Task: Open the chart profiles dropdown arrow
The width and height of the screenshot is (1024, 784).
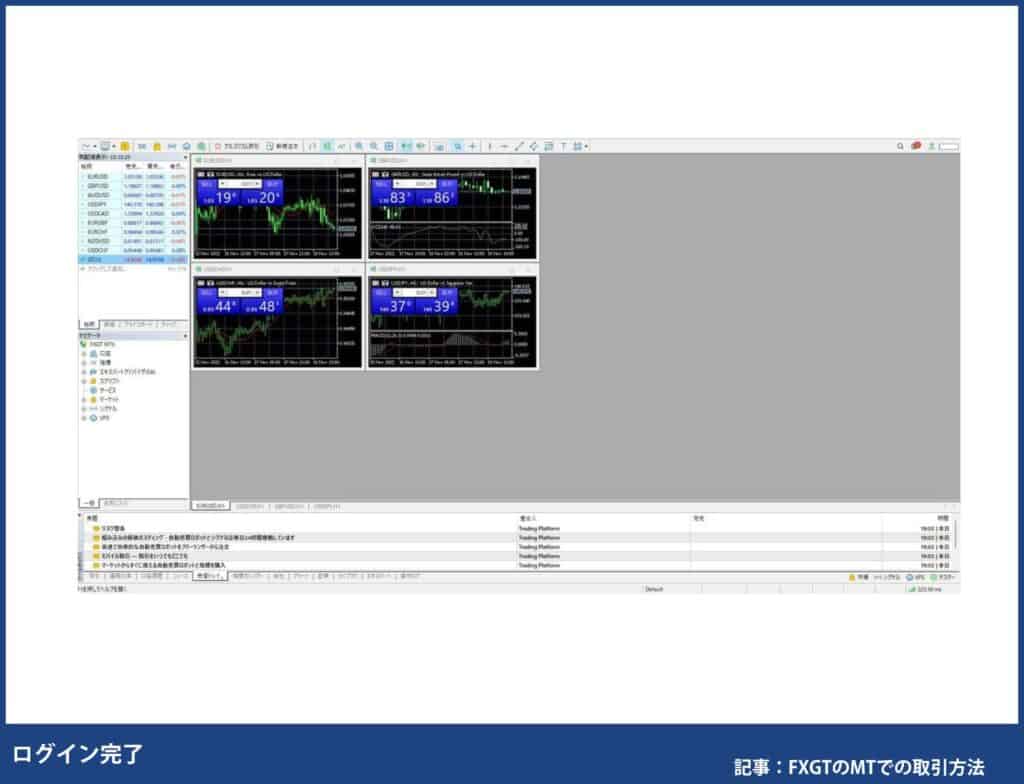Action: (x=115, y=145)
